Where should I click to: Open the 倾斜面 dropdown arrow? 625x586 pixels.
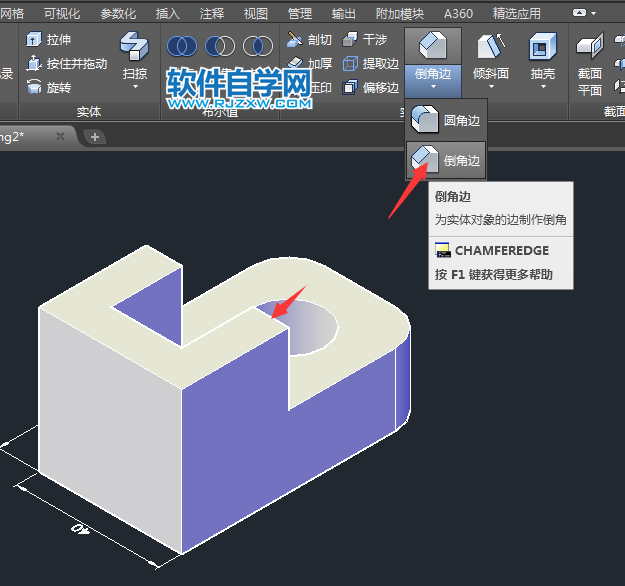[x=490, y=87]
